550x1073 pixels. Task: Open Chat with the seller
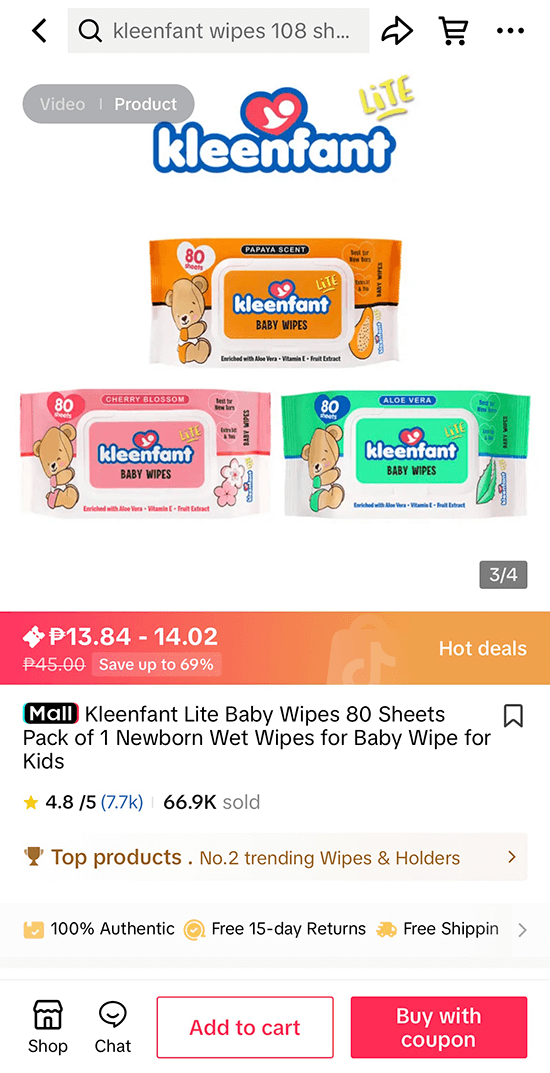[x=113, y=1026]
